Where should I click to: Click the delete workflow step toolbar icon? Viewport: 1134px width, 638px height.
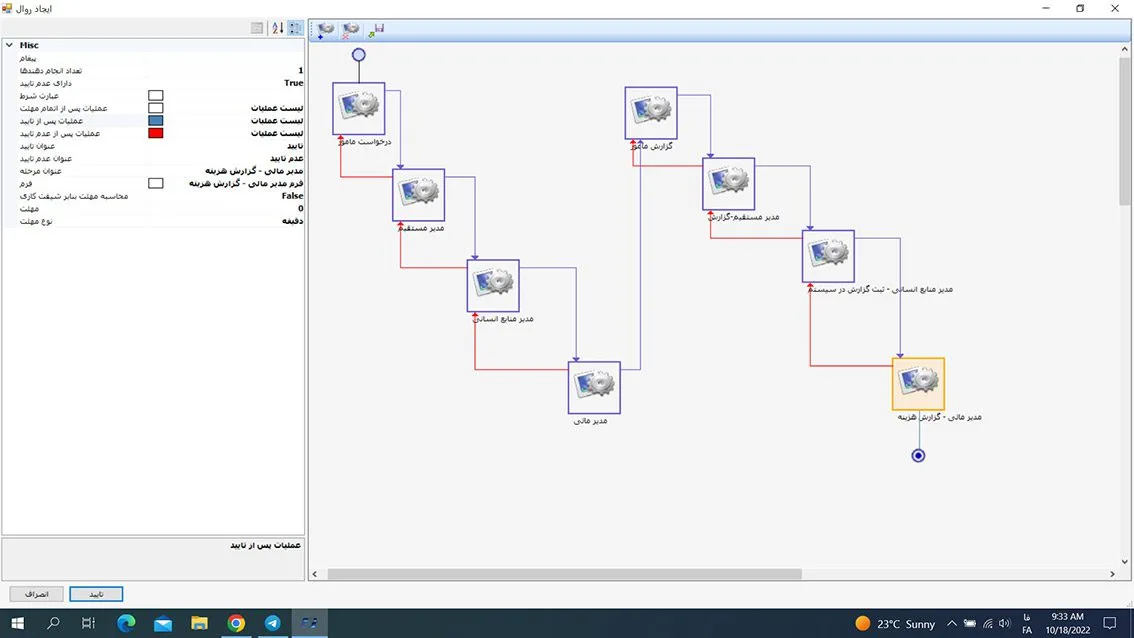351,30
